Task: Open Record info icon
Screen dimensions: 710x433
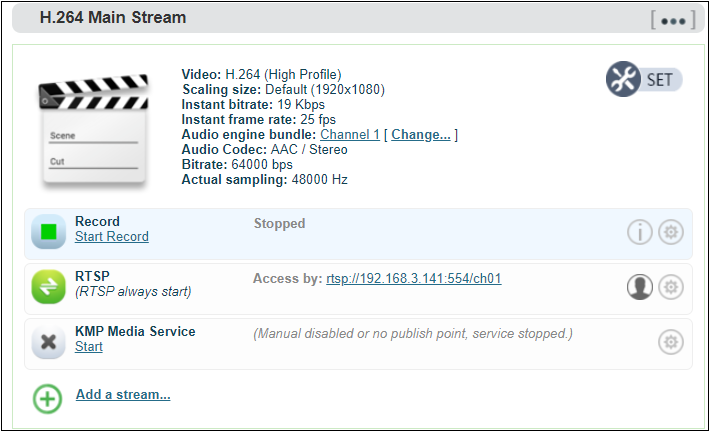Action: point(639,232)
